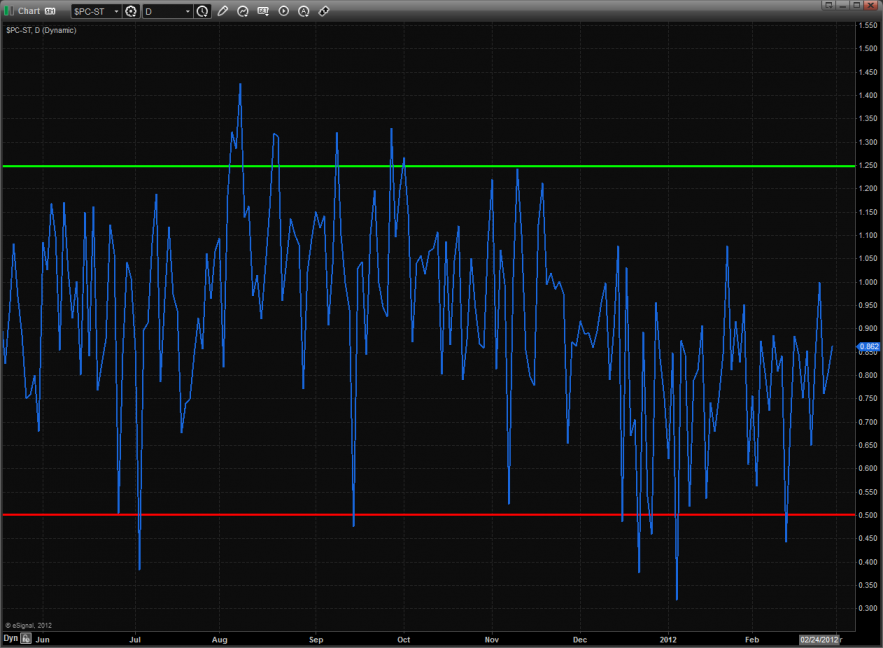
Task: Click the circled A alerts icon
Action: pyautogui.click(x=303, y=11)
